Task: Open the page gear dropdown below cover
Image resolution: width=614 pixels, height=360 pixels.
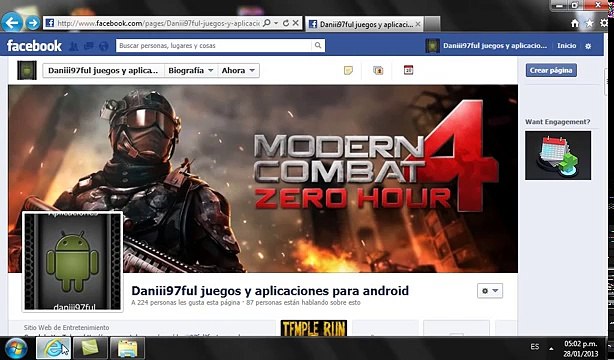Action: [490, 291]
